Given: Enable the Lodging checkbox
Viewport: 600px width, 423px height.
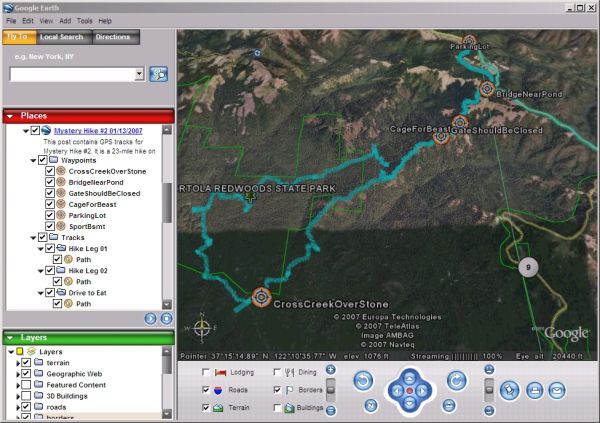Looking at the screenshot, I should click(205, 372).
